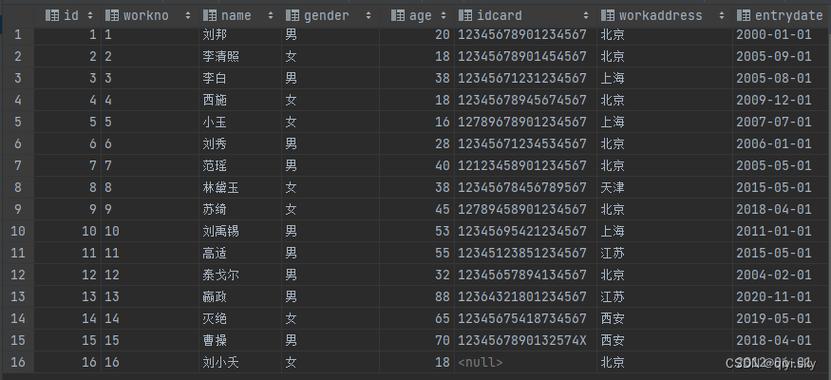Click age cell with value 53
Image resolution: width=831 pixels, height=380 pixels.
(x=442, y=231)
